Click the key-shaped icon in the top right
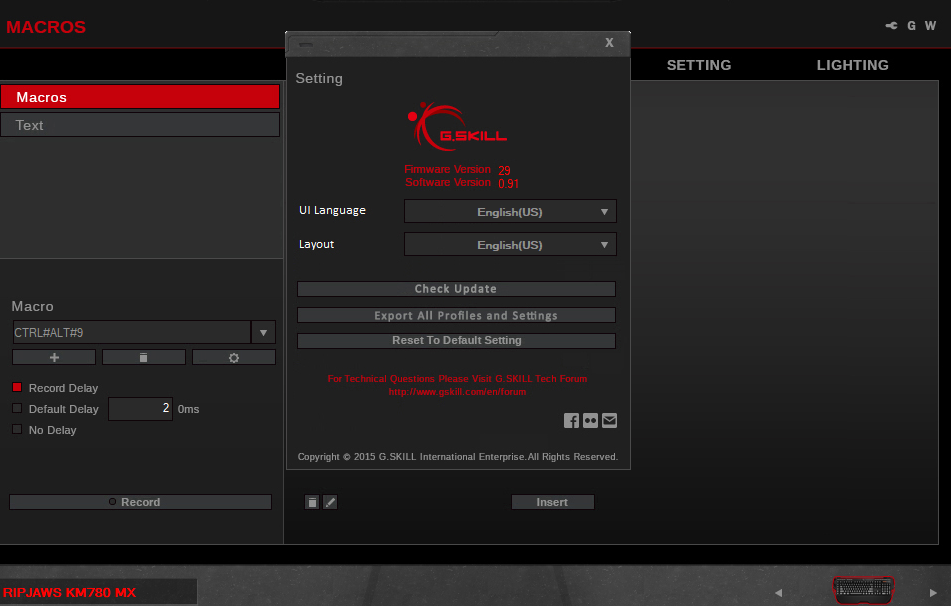 [891, 25]
